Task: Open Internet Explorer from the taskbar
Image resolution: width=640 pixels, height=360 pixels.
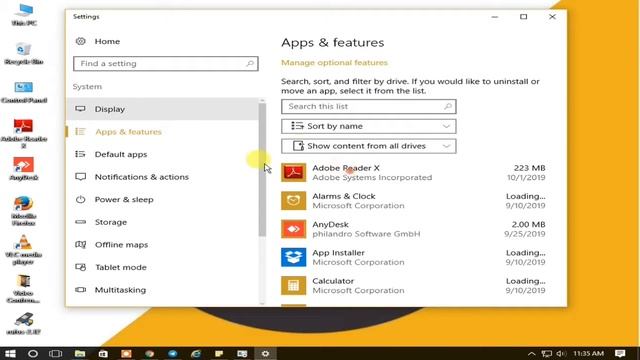Action: coord(196,353)
